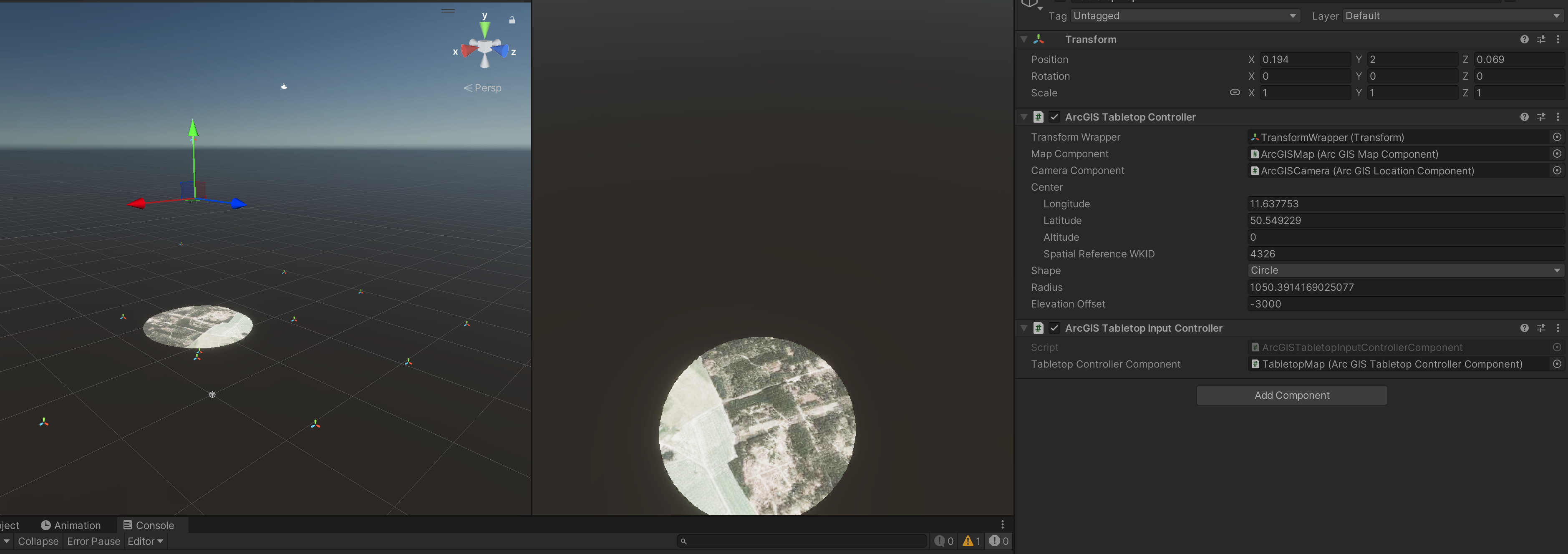
Task: Open the Shape dropdown set to Circle
Action: [1406, 270]
